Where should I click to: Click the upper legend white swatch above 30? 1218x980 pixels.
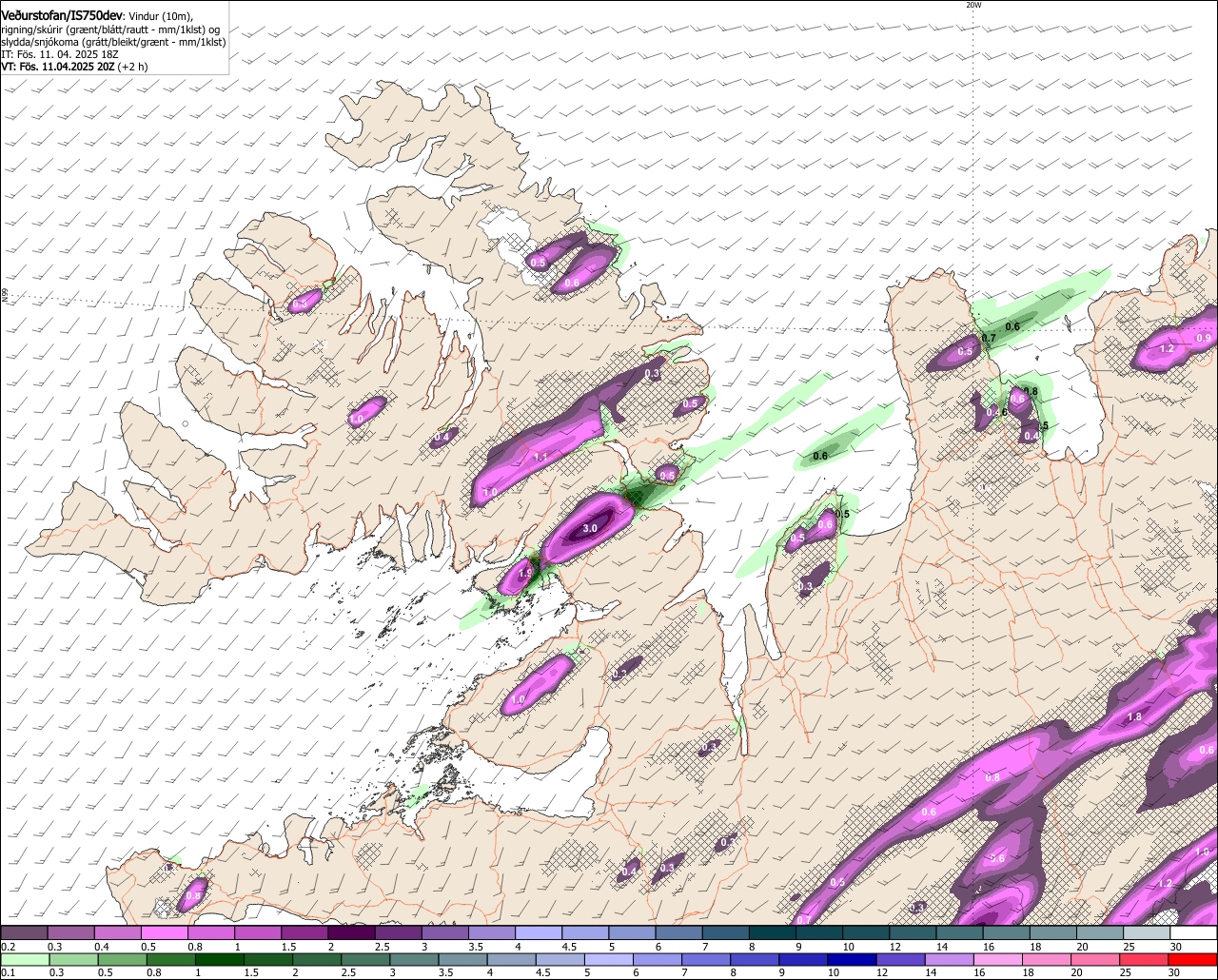[x=1193, y=933]
